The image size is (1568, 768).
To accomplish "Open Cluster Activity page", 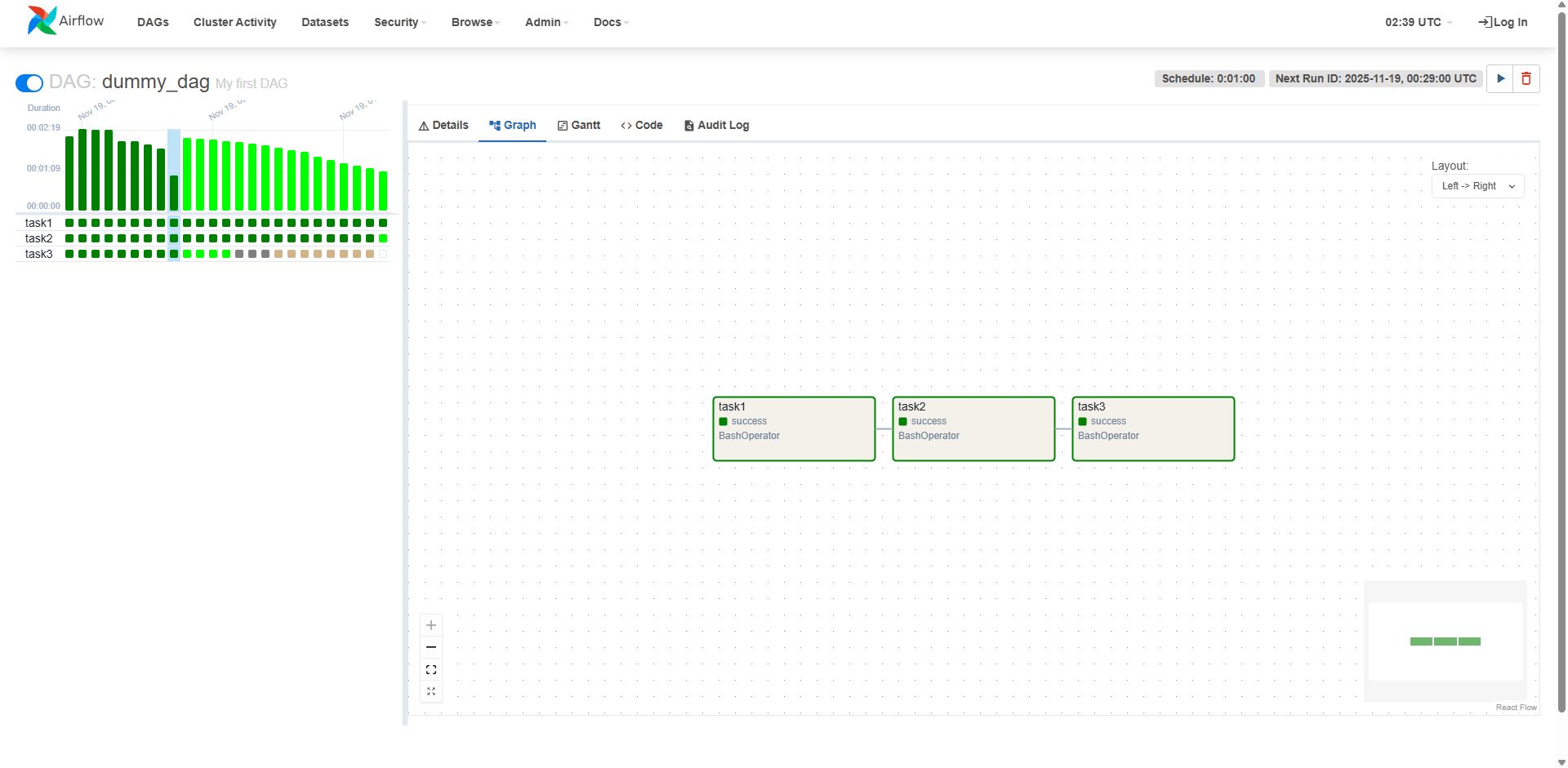I will (x=234, y=22).
